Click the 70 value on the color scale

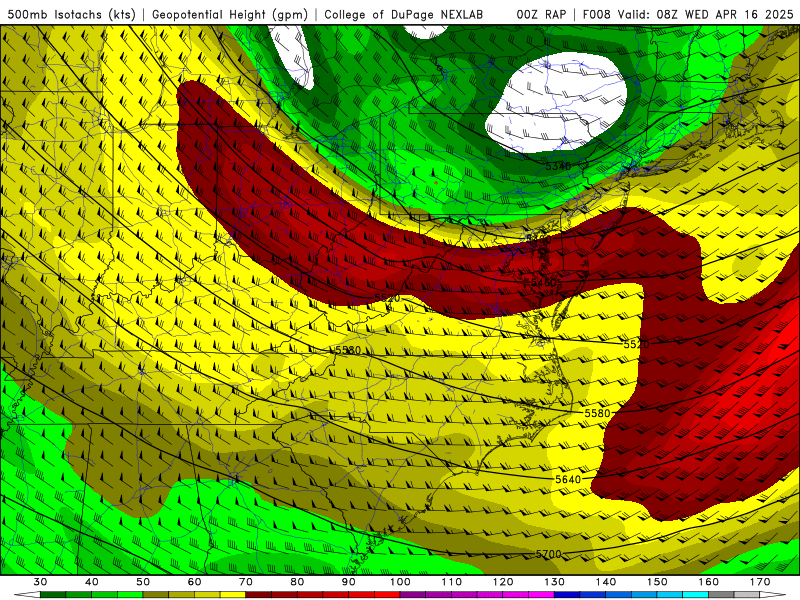click(x=246, y=582)
